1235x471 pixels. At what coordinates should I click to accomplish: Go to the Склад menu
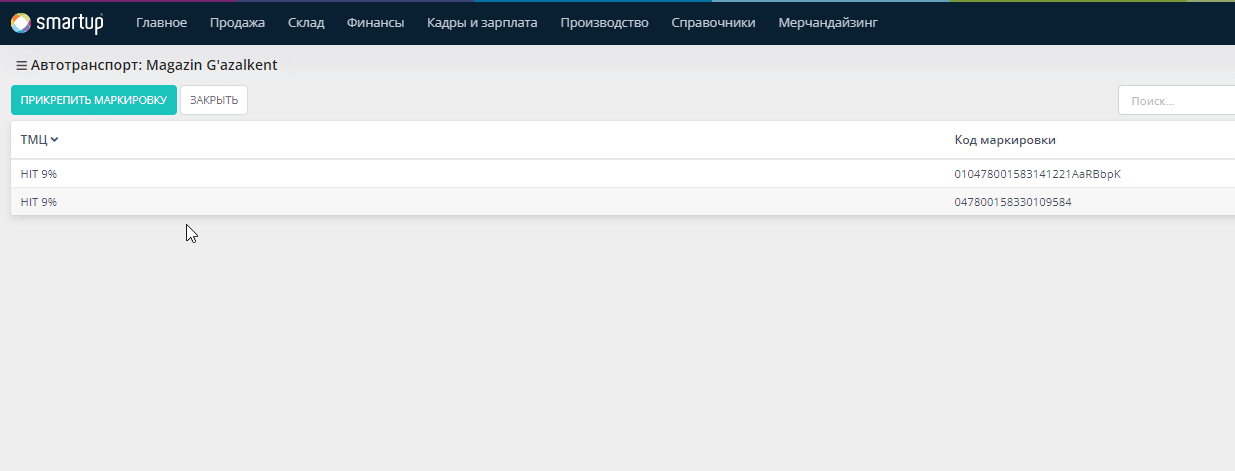[305, 22]
